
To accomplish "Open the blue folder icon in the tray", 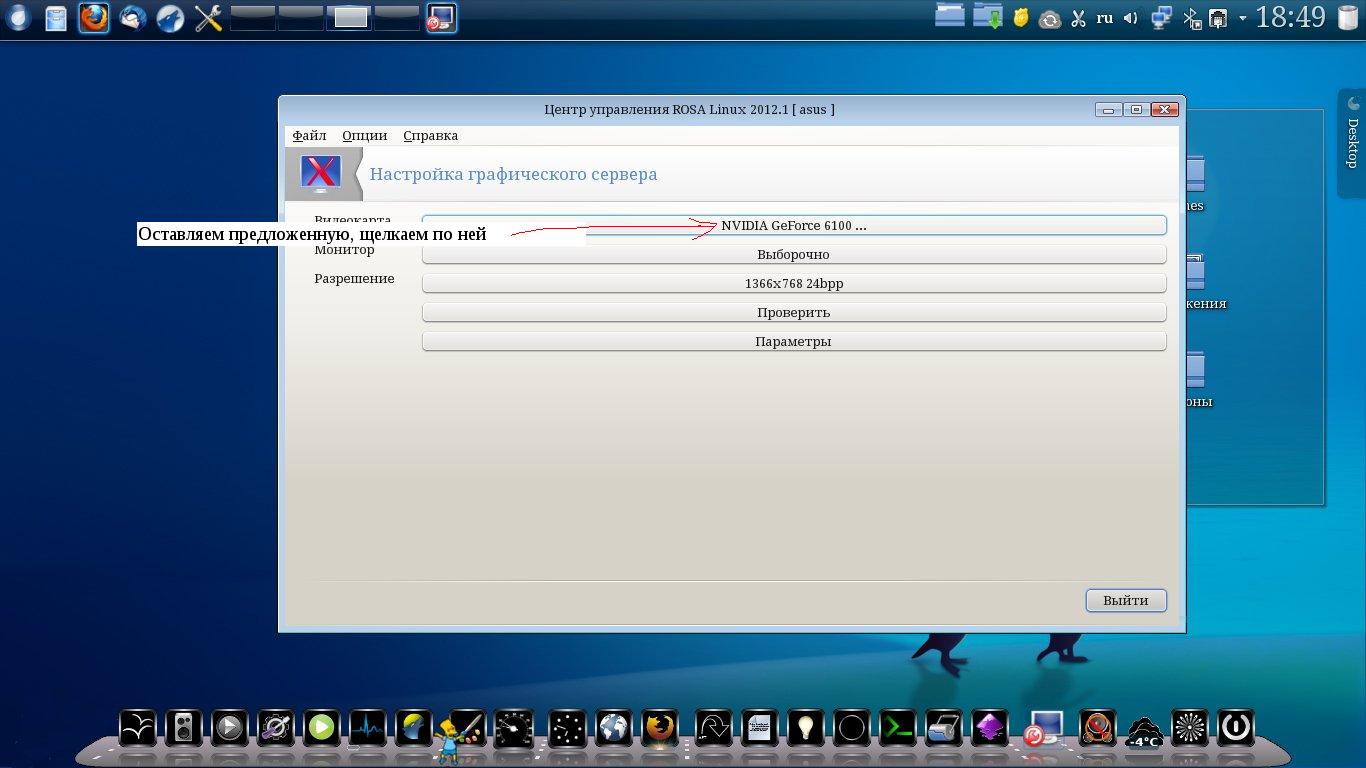I will click(x=950, y=17).
